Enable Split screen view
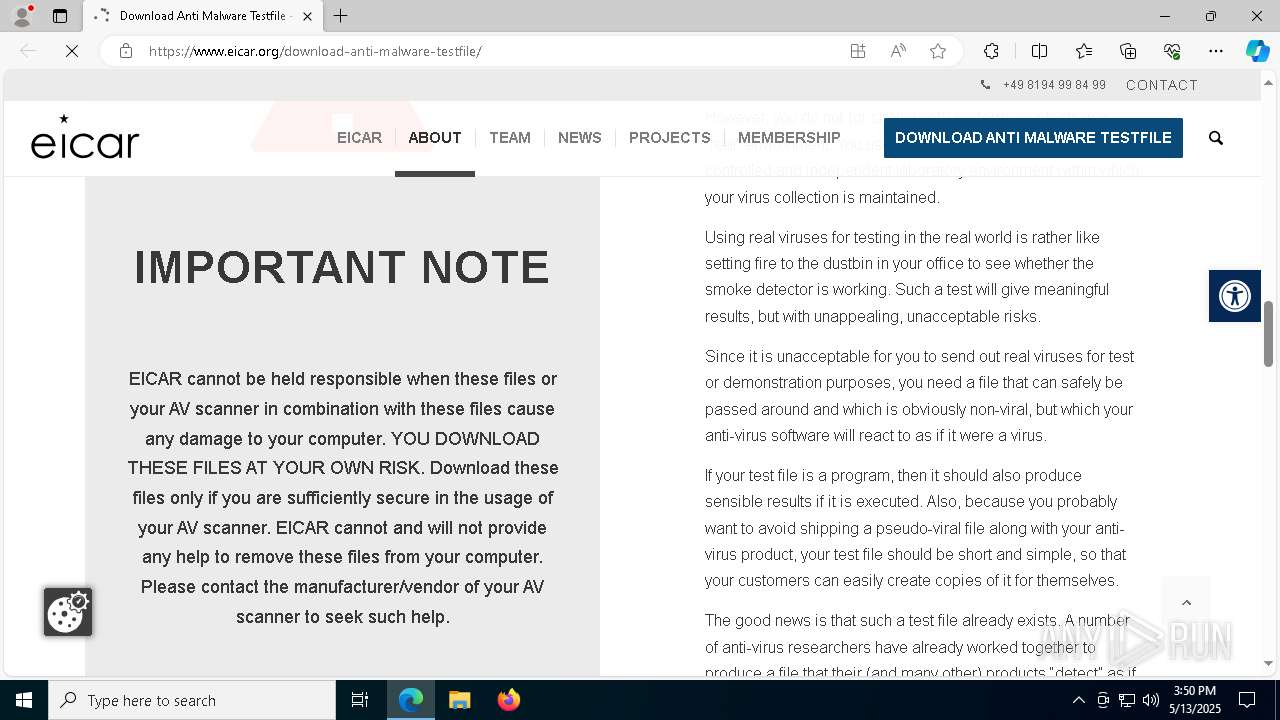The width and height of the screenshot is (1280, 720). (1039, 51)
